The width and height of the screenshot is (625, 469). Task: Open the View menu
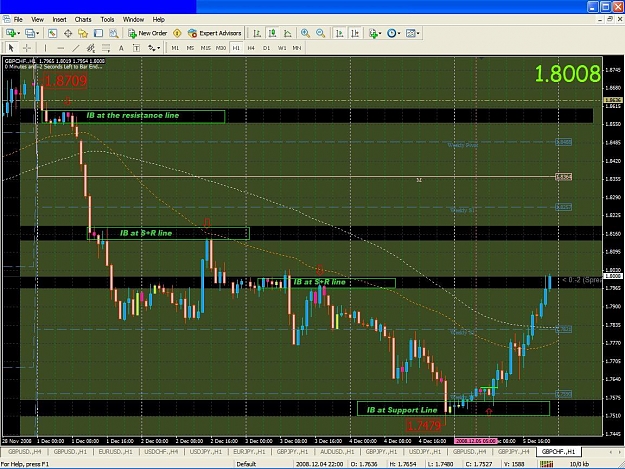37,20
